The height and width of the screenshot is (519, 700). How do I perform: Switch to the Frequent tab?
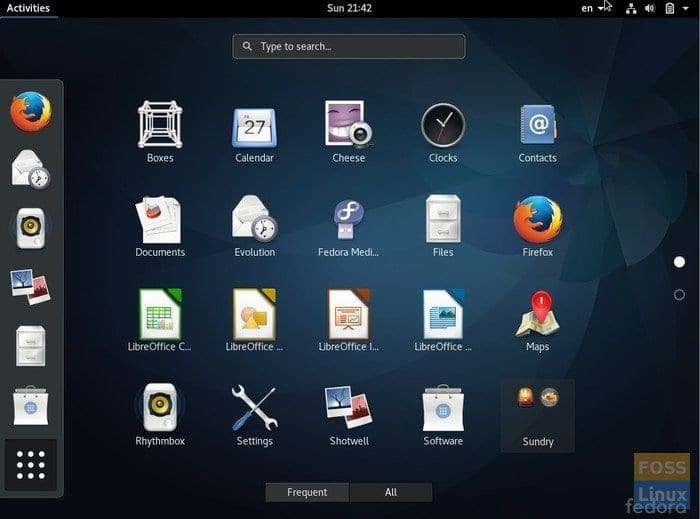(307, 492)
